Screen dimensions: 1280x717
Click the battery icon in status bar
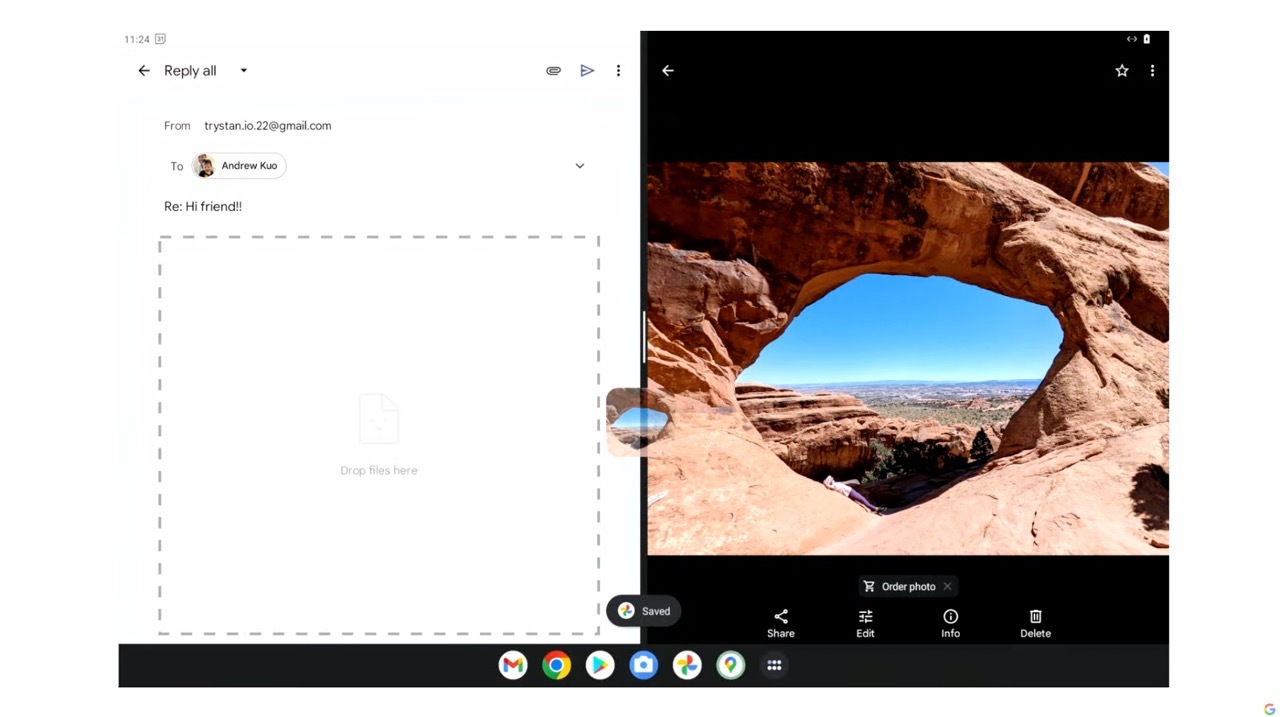point(1146,39)
